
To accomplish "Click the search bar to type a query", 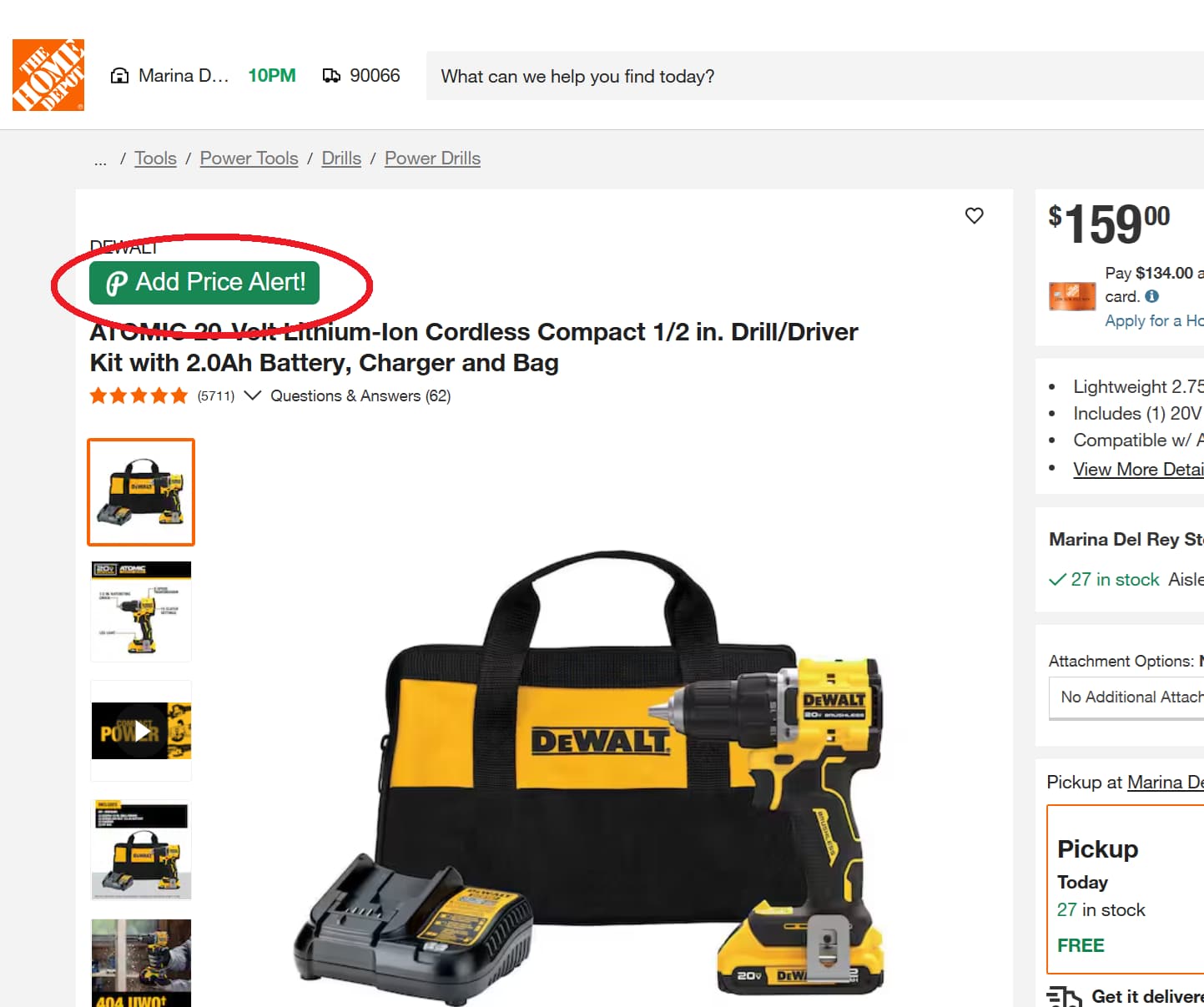I will [751, 76].
